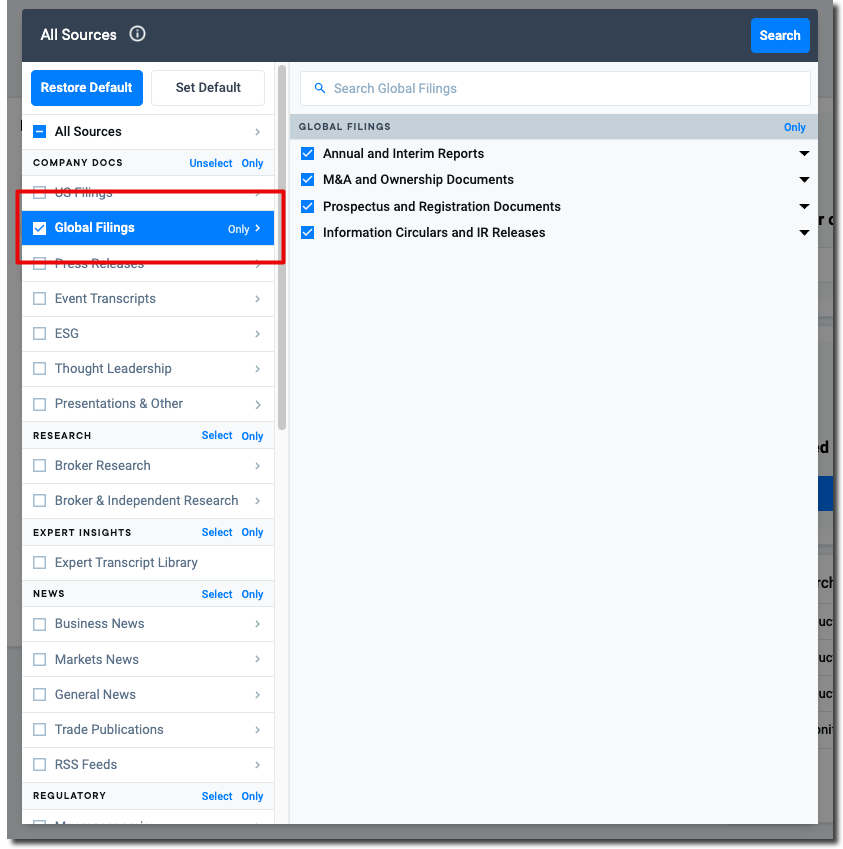Select Presentations & Other source item

click(118, 404)
